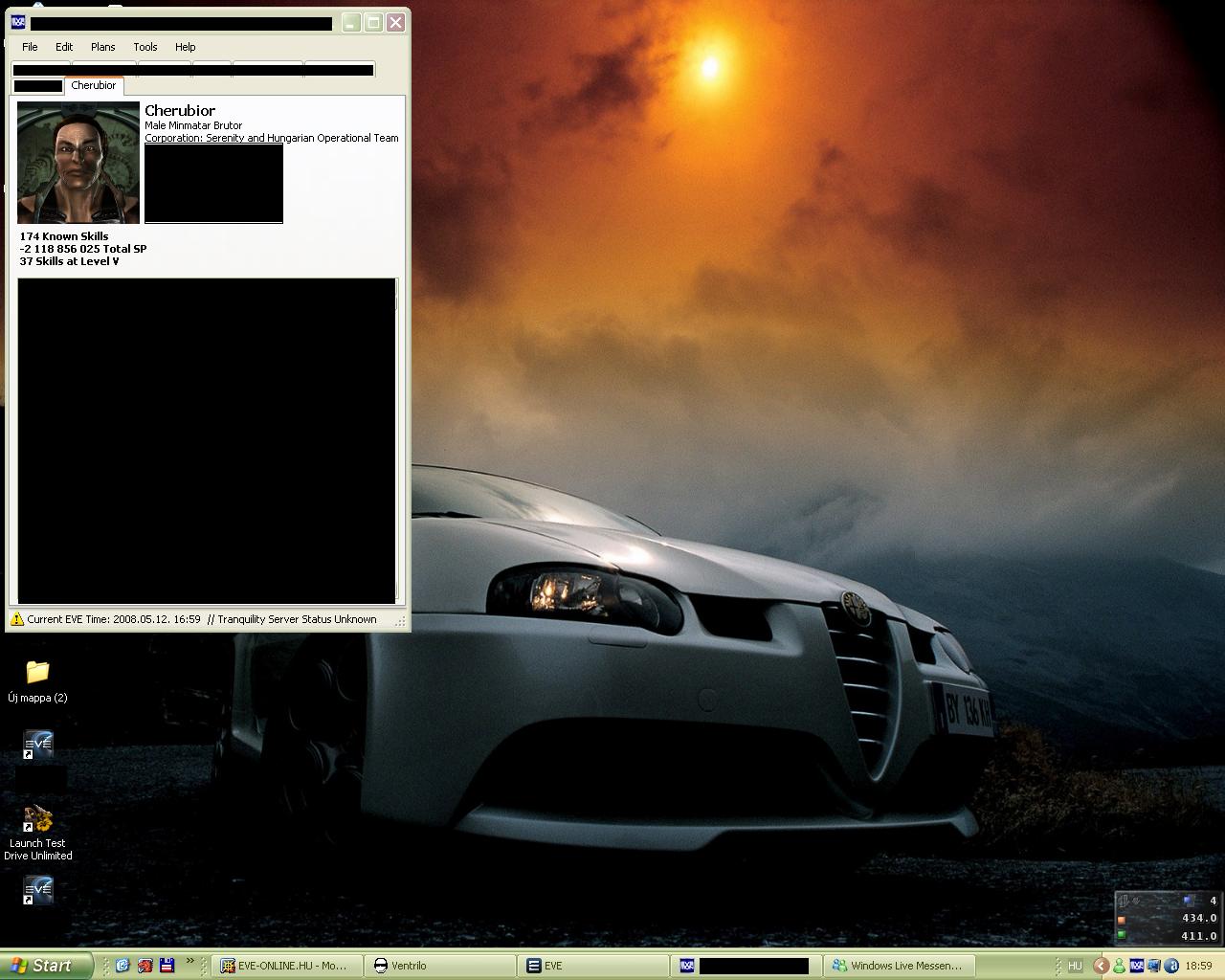Switch to the EVE game taskbar button
The height and width of the screenshot is (980, 1225).
click(x=592, y=966)
